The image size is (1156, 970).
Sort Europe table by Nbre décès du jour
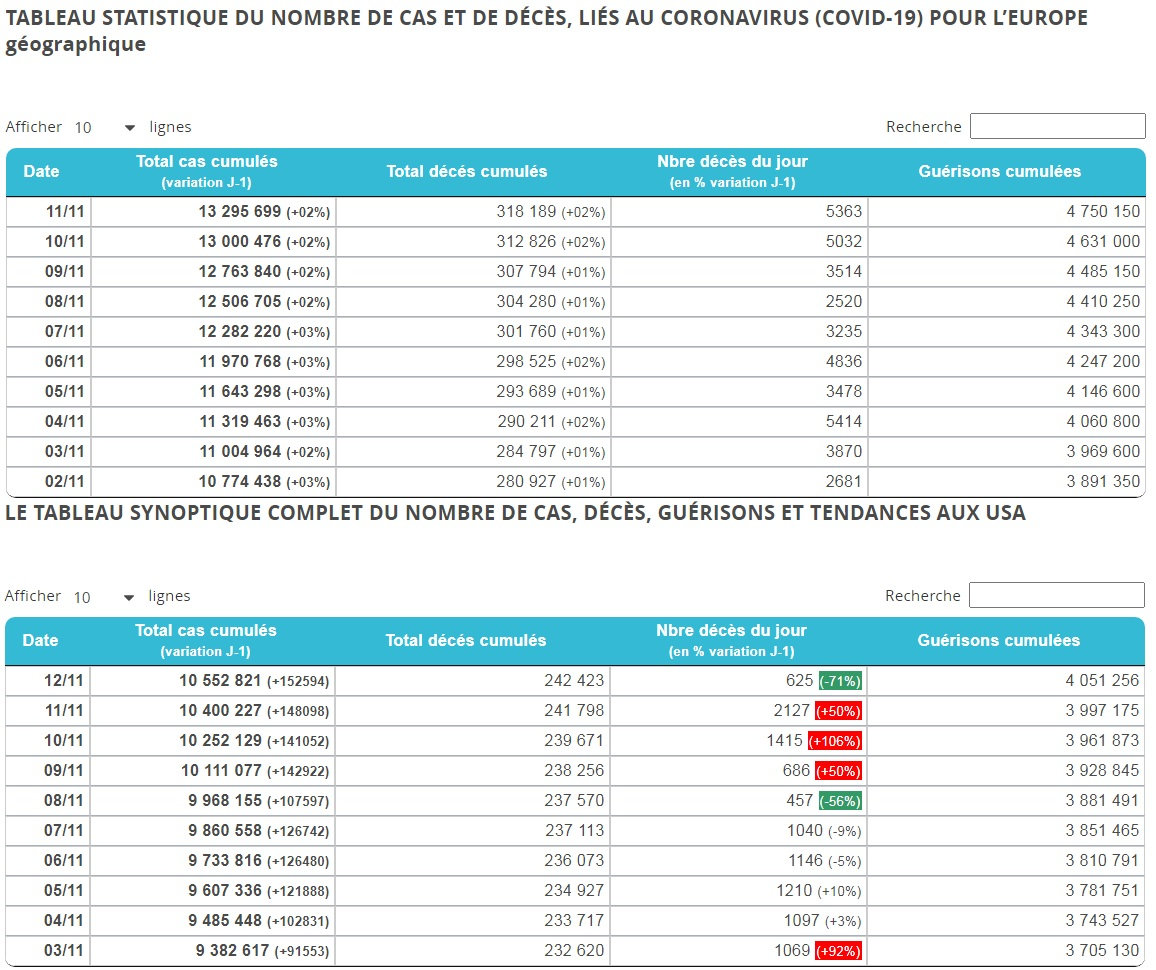[x=732, y=171]
